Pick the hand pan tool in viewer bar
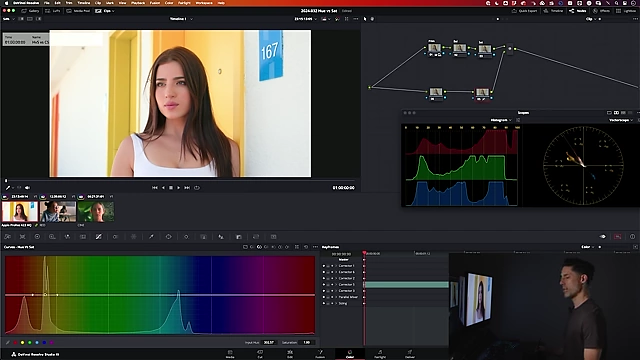 pyautogui.click(x=372, y=19)
